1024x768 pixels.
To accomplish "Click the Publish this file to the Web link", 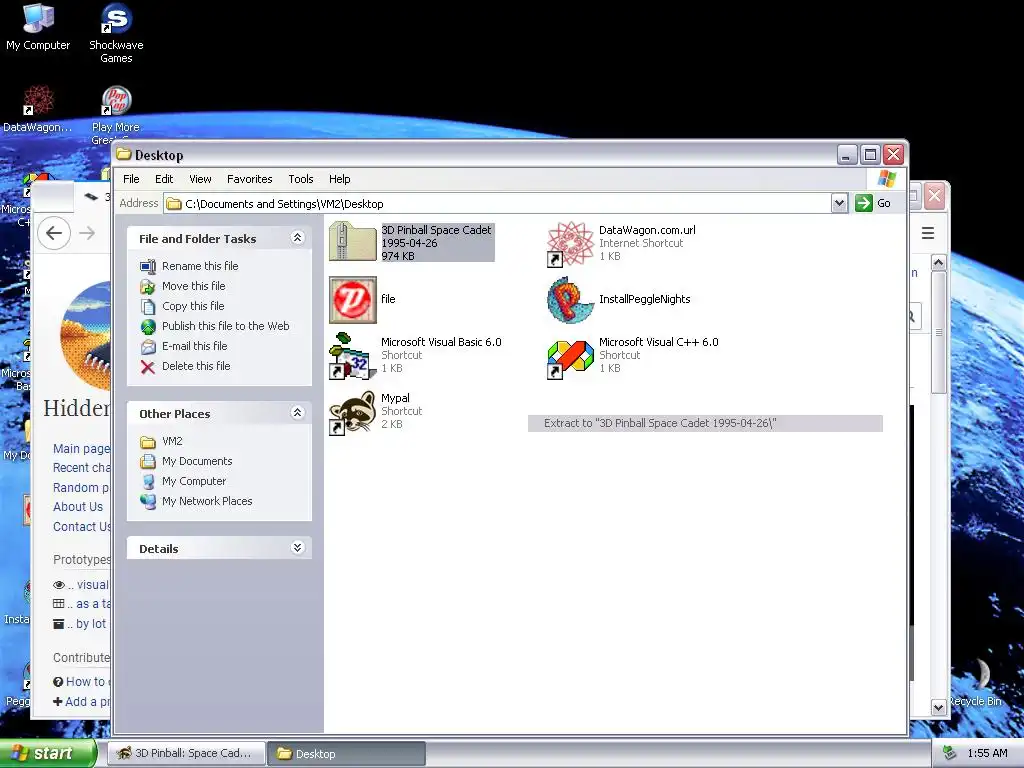I will [x=225, y=326].
